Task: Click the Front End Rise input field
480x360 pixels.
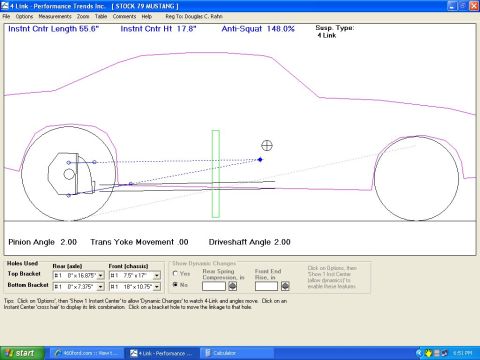Action: [x=266, y=286]
